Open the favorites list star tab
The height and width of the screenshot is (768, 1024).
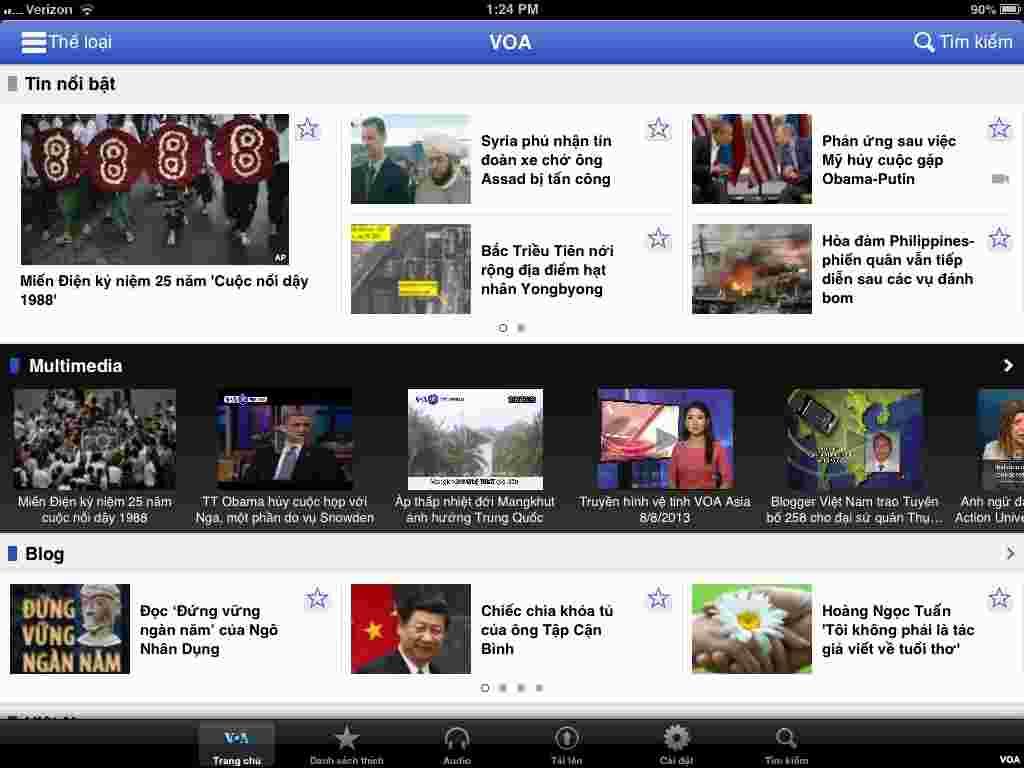[347, 745]
